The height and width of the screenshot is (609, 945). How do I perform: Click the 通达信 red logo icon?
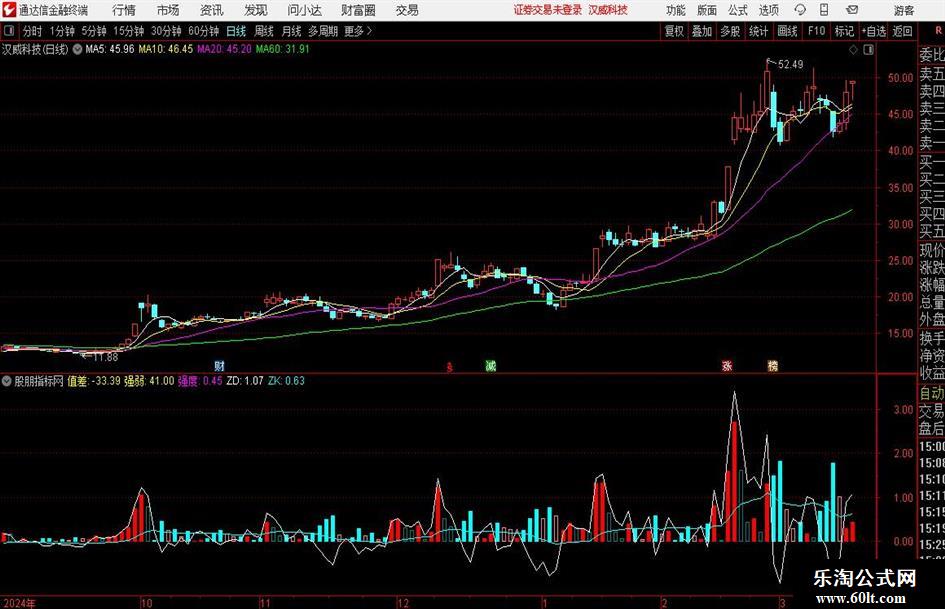pos(9,10)
